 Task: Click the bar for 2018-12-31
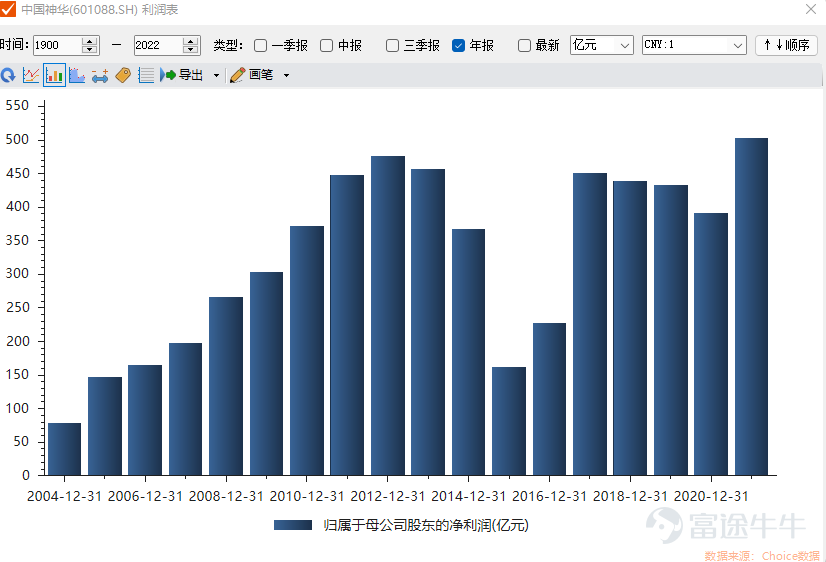coord(630,328)
